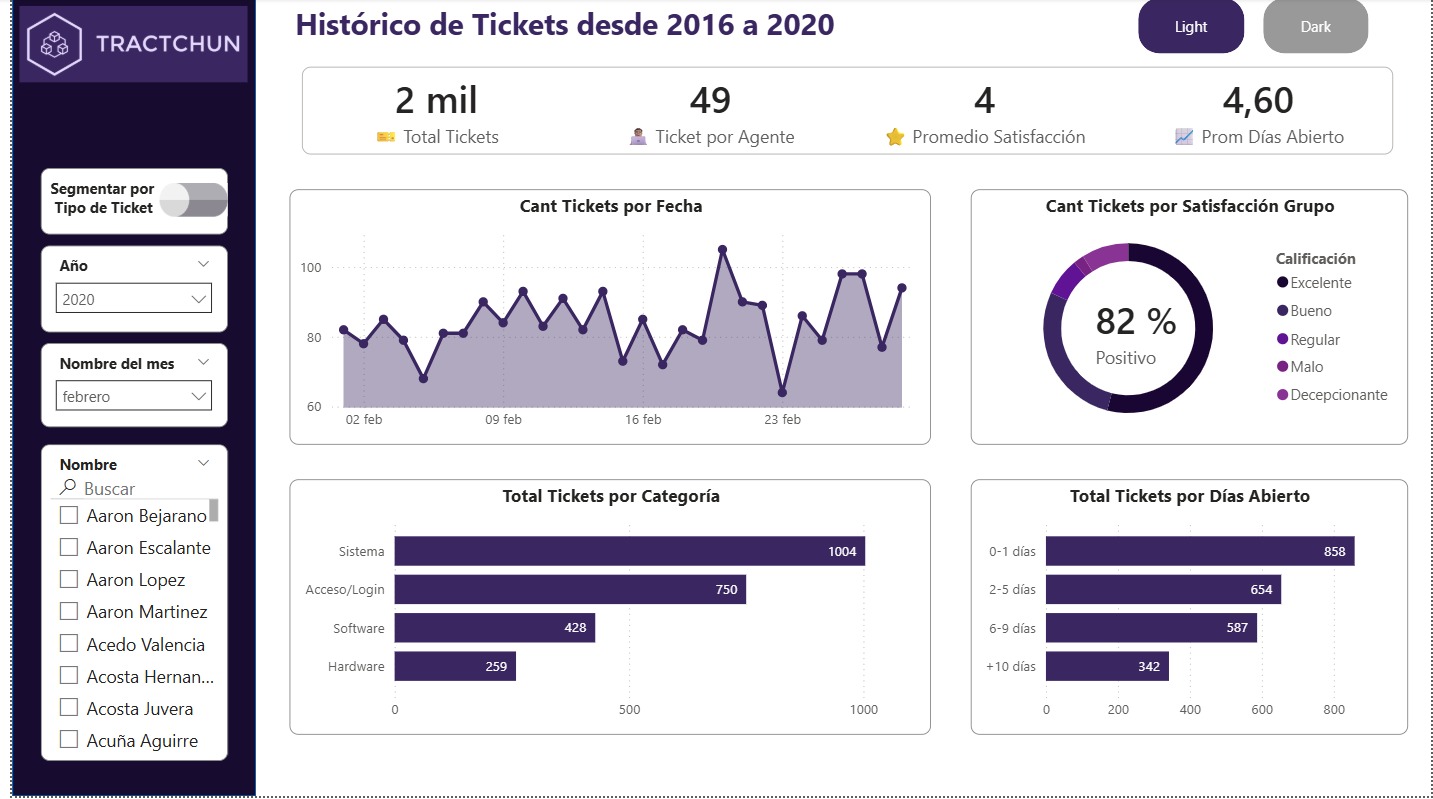This screenshot has height=799, width=1433.
Task: Tick the Acosta Juvera checkbox
Action: pyautogui.click(x=69, y=708)
